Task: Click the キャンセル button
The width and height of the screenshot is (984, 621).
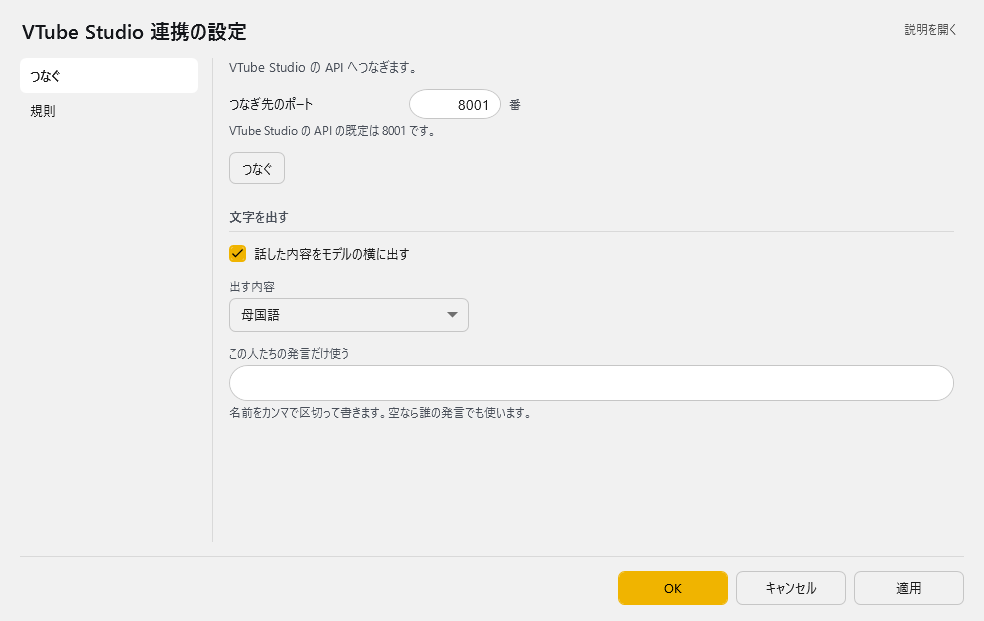Action: tap(791, 588)
